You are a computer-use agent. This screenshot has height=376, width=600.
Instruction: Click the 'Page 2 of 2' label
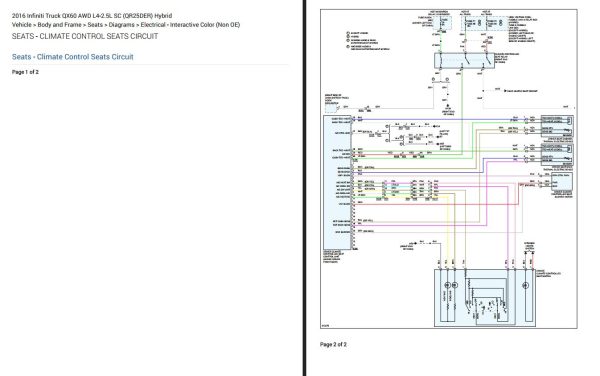coord(333,344)
